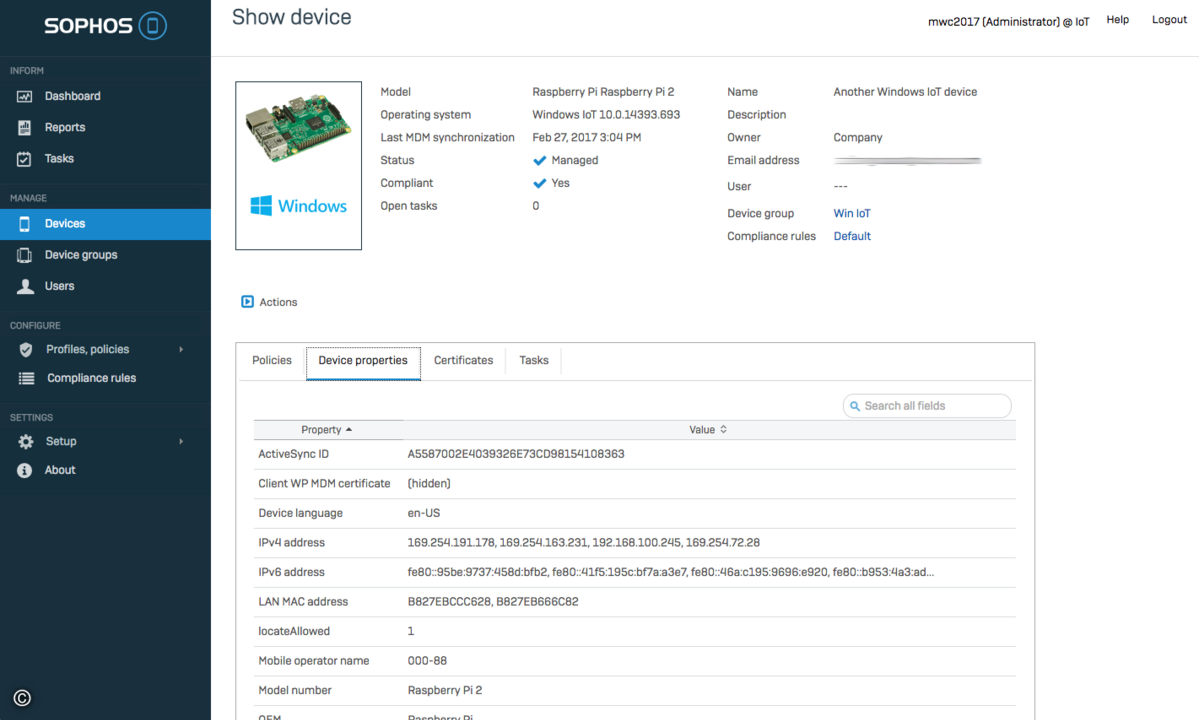Click the Client WP MDM certificate (hidden) value
This screenshot has height=720, width=1199.
coord(429,484)
